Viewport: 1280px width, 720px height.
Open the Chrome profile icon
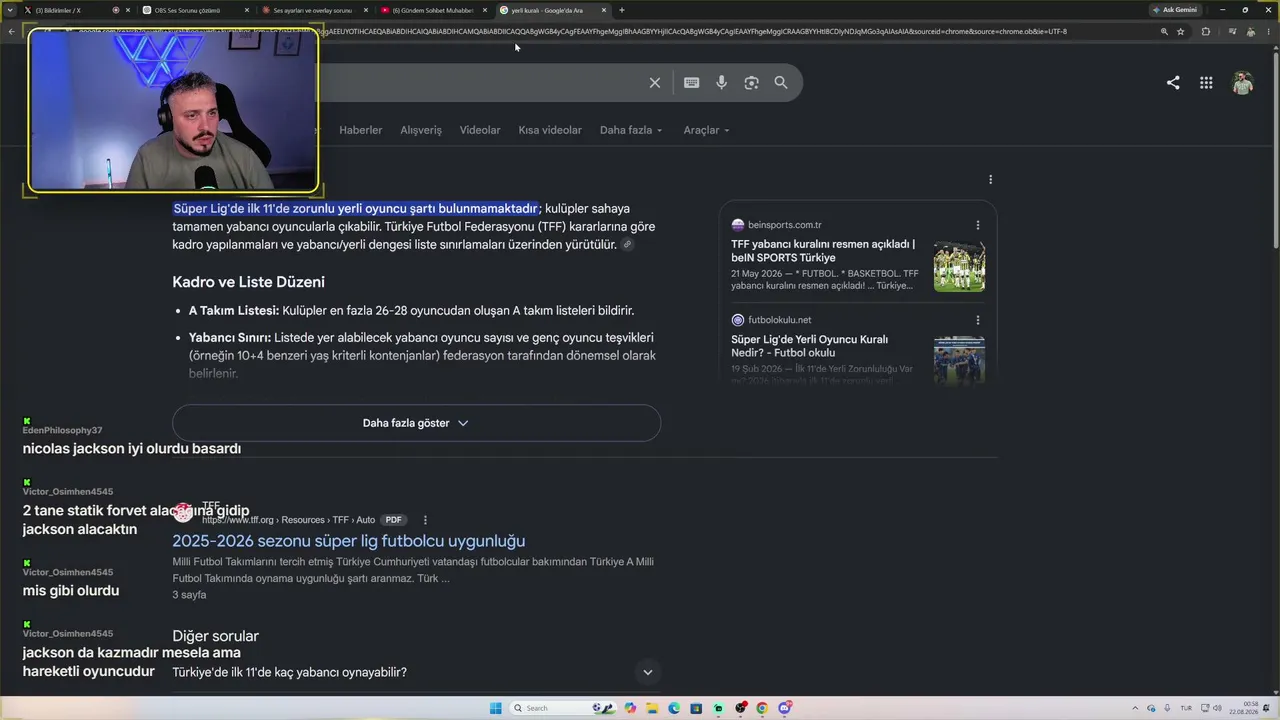pyautogui.click(x=1250, y=31)
